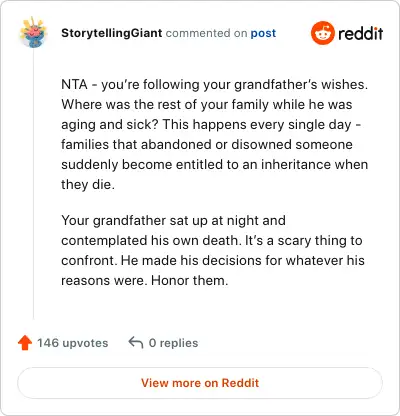Open the '0 replies' label
The image size is (400, 416).
173,343
